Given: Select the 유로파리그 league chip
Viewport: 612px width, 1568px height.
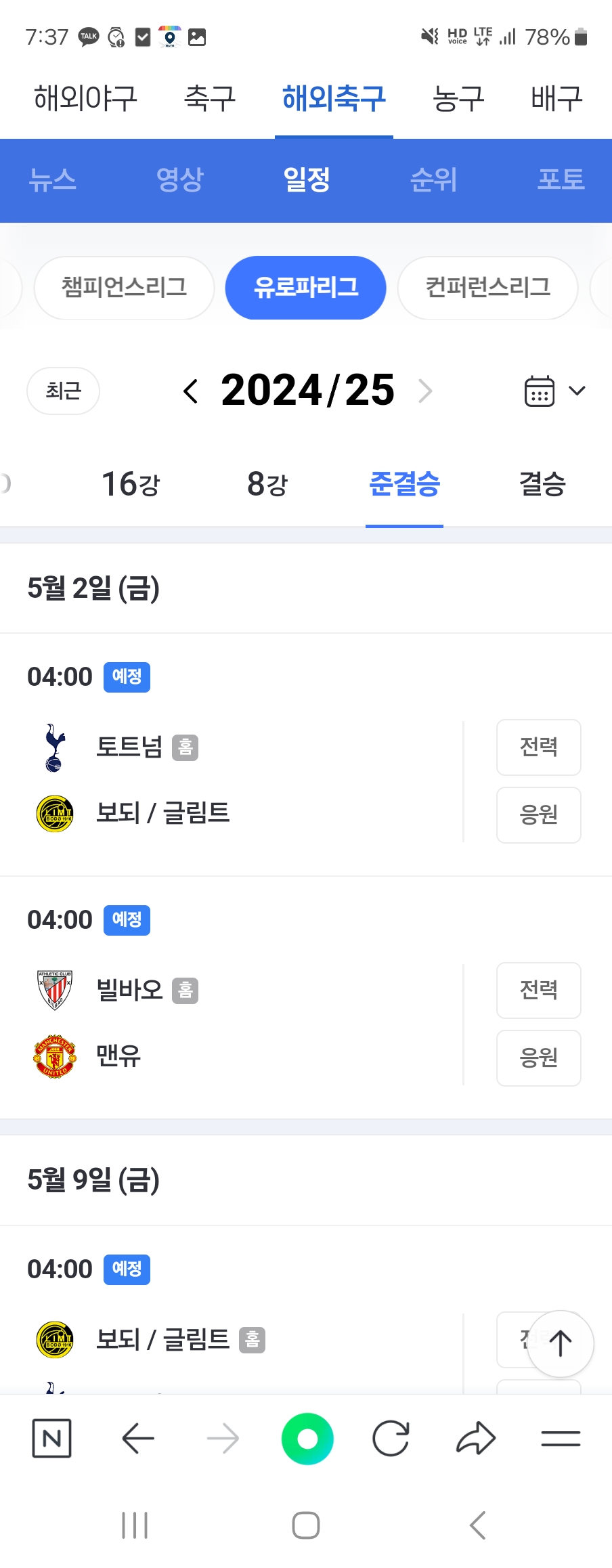Looking at the screenshot, I should point(306,287).
